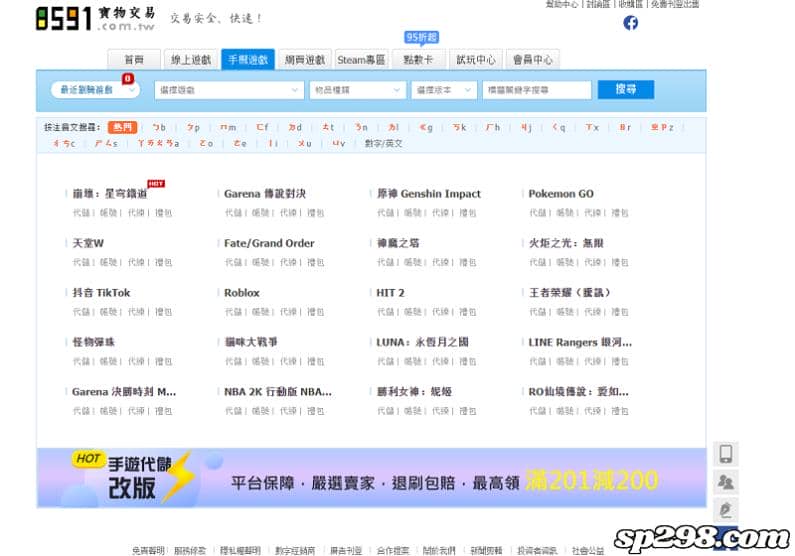Open the Garena 決勝時刻 game link
795x556 pixels.
coord(124,392)
